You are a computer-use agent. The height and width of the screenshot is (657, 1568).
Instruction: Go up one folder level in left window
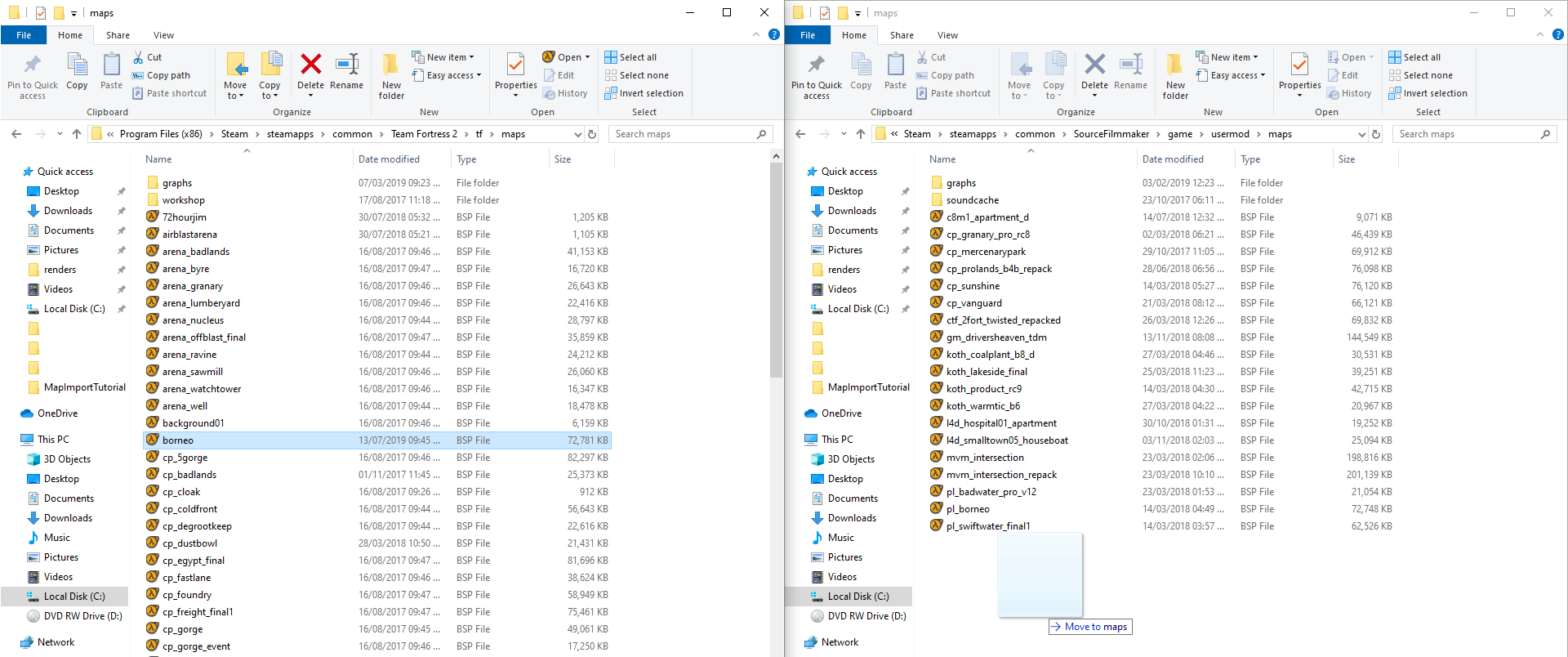point(77,134)
